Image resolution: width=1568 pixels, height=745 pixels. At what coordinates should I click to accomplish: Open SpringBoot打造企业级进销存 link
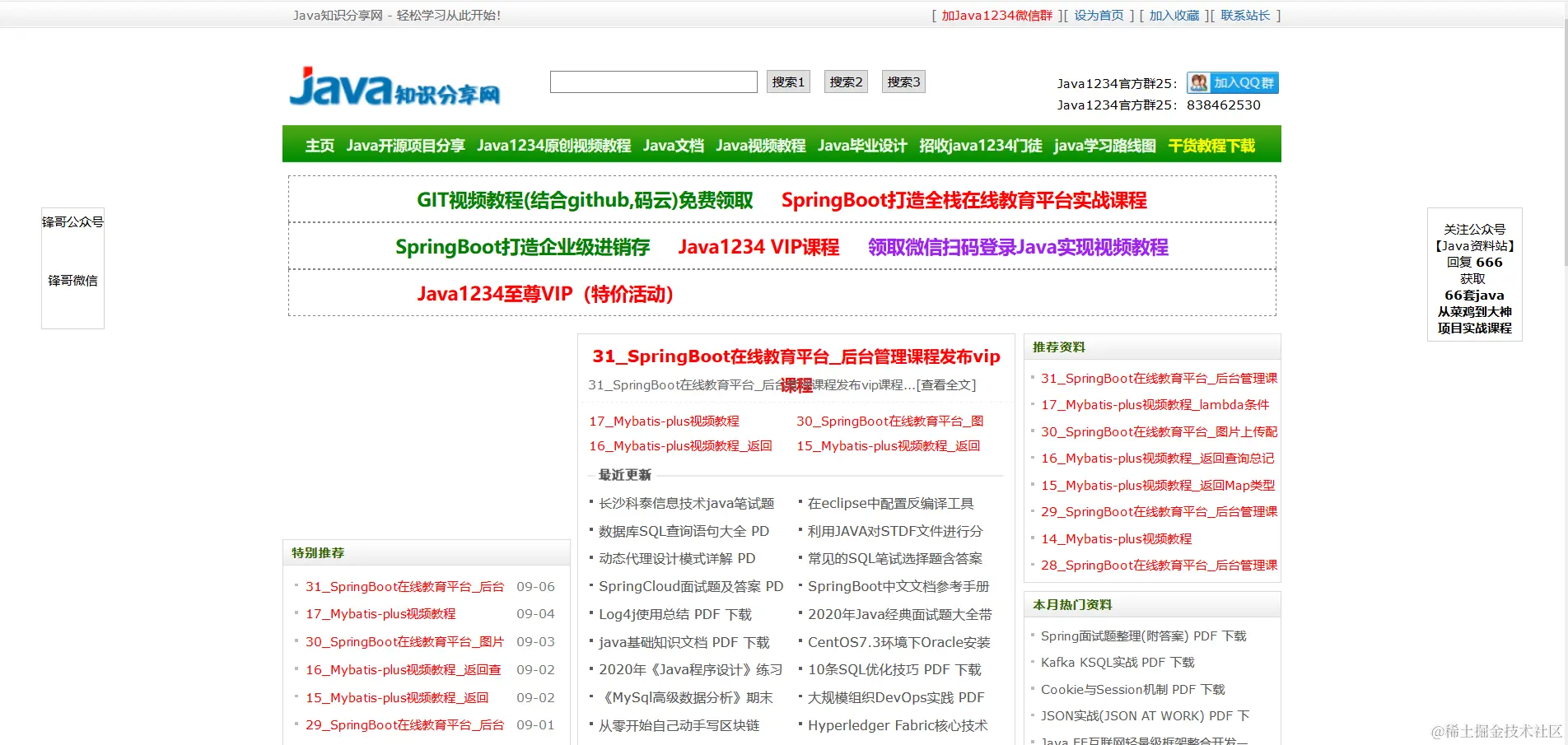522,247
